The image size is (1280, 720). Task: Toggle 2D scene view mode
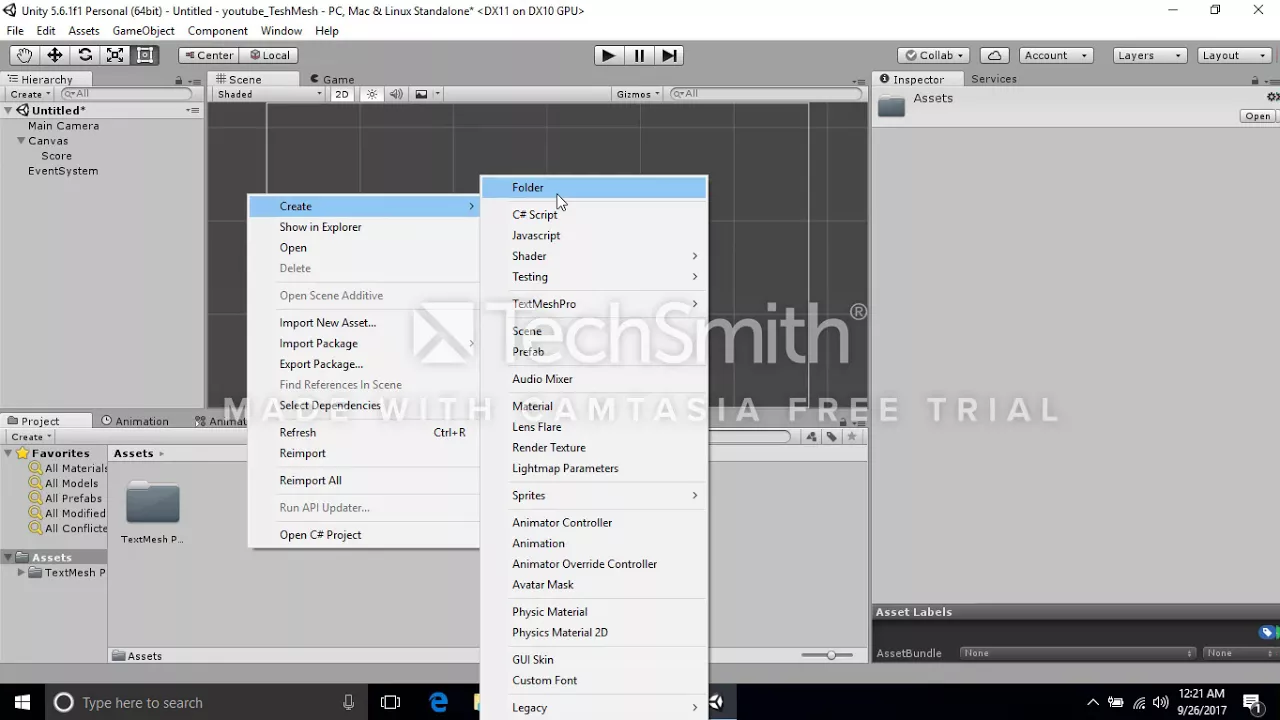coord(342,94)
